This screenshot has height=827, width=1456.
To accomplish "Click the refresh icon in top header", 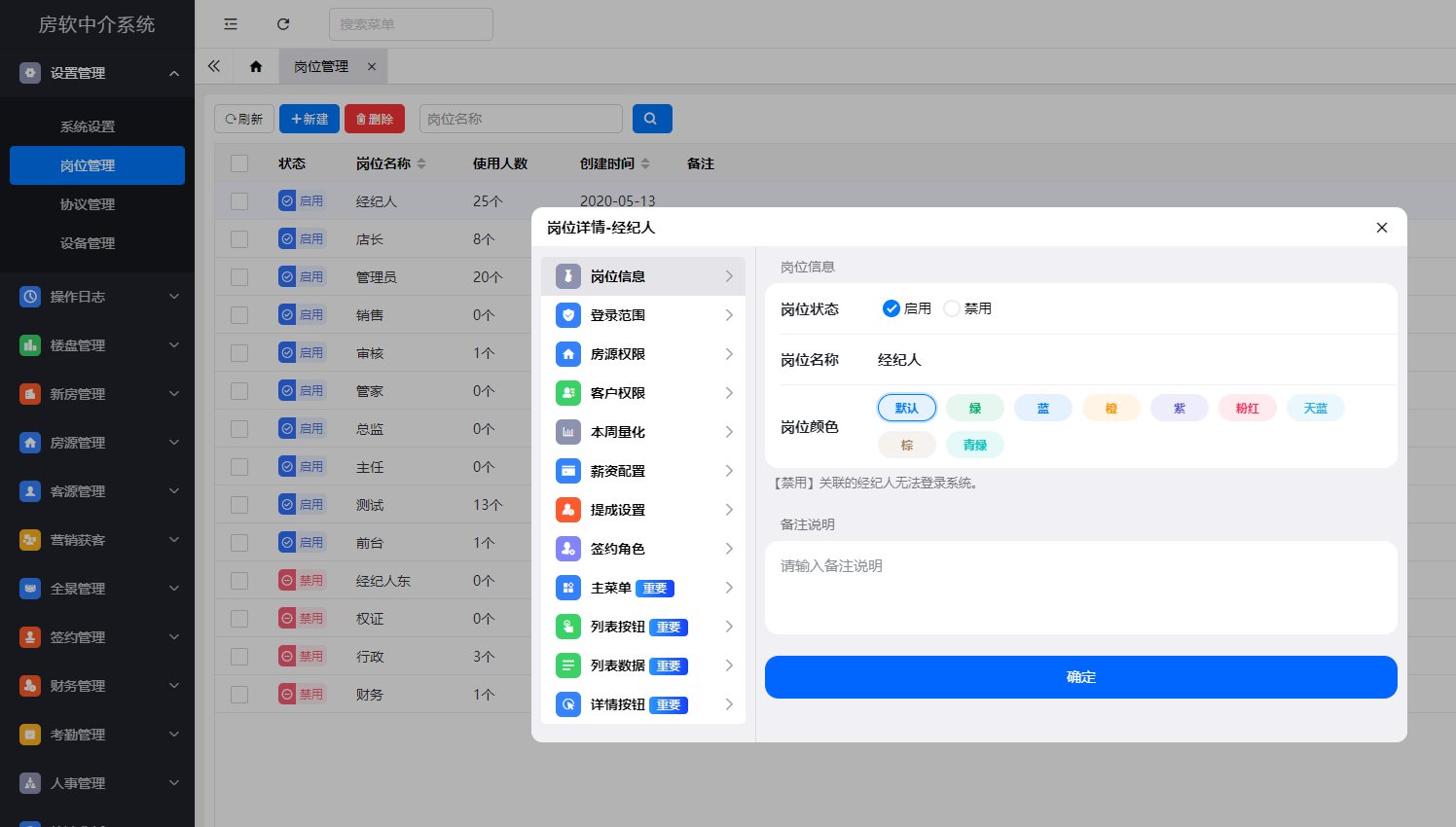I will [x=283, y=24].
